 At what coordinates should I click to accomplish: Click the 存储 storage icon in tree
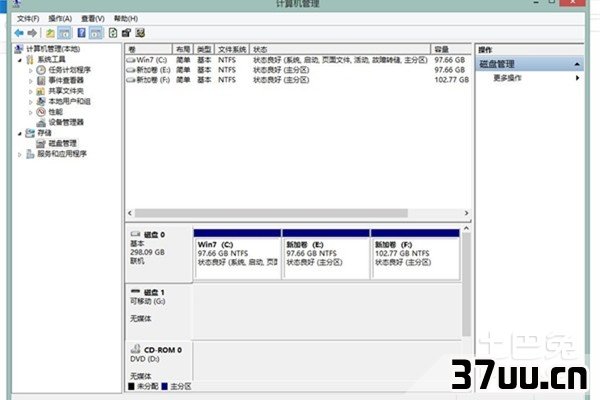[x=30, y=133]
